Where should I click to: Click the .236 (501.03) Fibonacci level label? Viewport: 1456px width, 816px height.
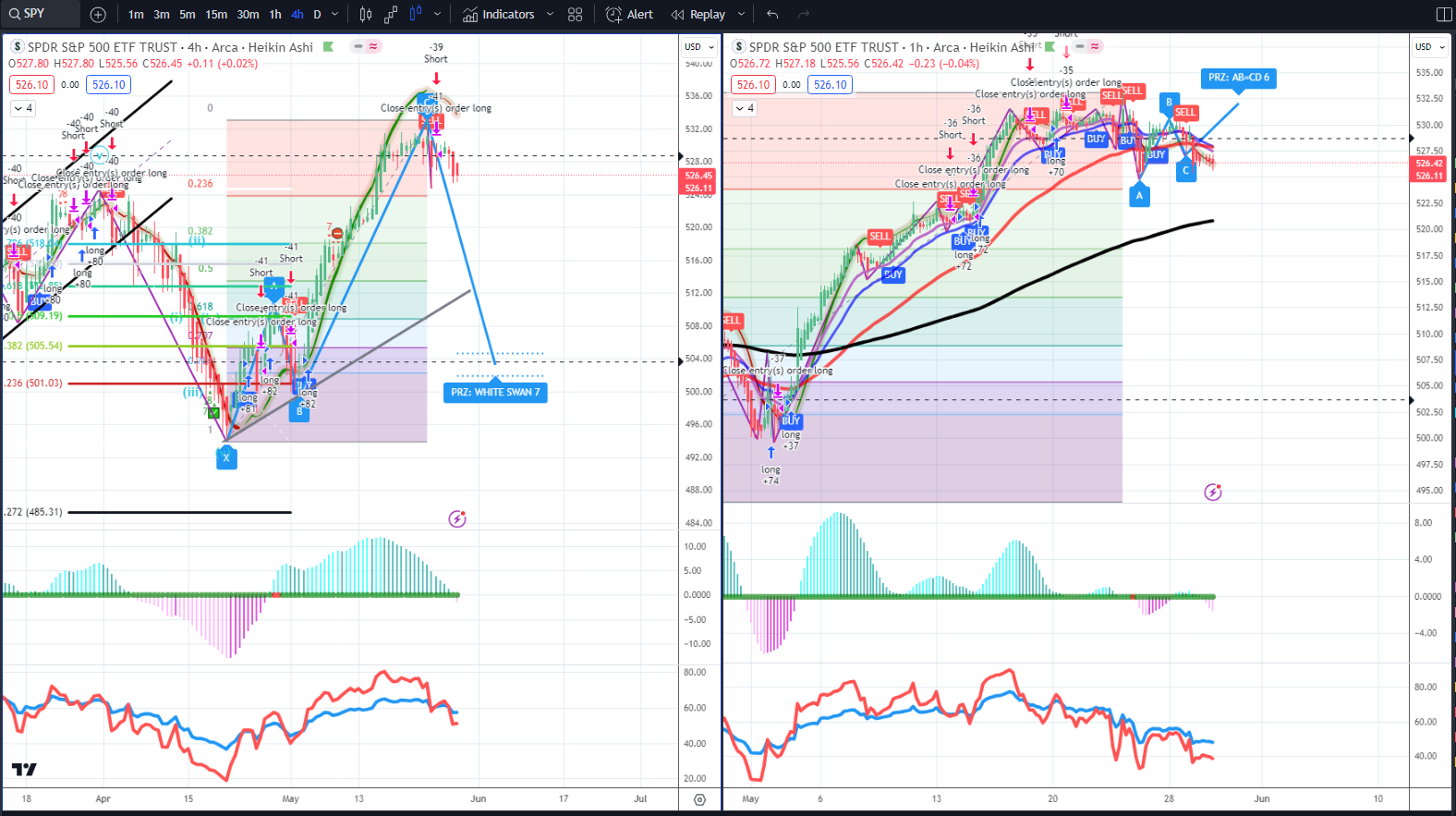click(x=33, y=384)
